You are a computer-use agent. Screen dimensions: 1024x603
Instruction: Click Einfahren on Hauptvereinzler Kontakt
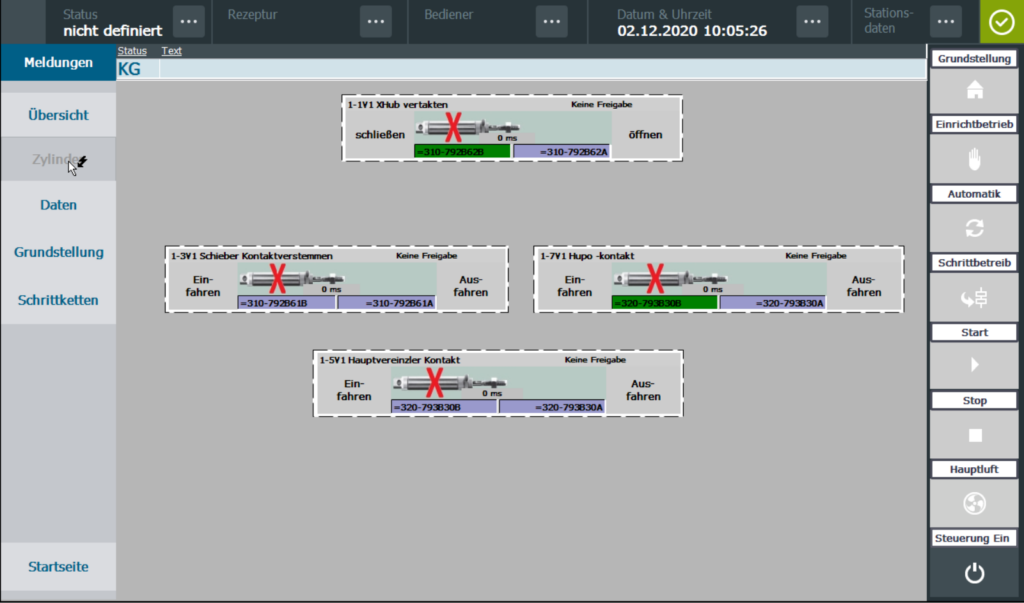(x=353, y=390)
